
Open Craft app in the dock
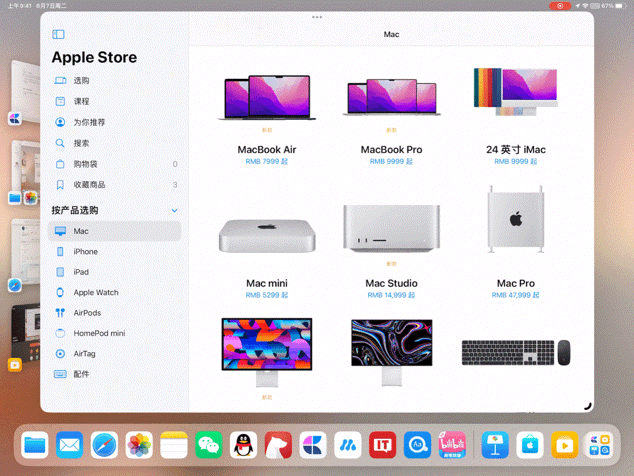click(x=313, y=445)
